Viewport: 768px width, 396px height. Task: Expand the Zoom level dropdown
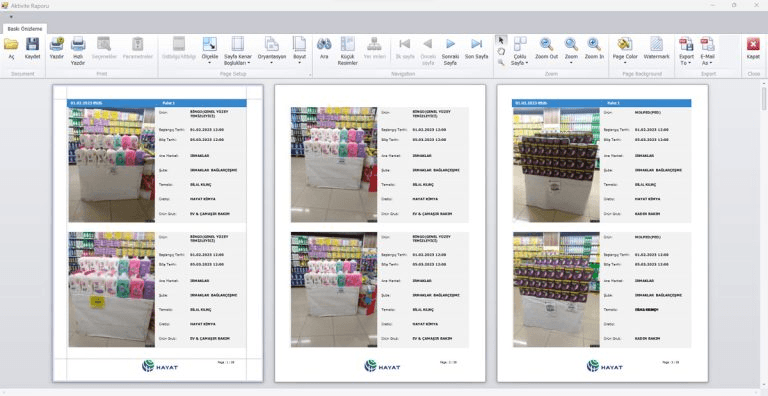[571, 51]
